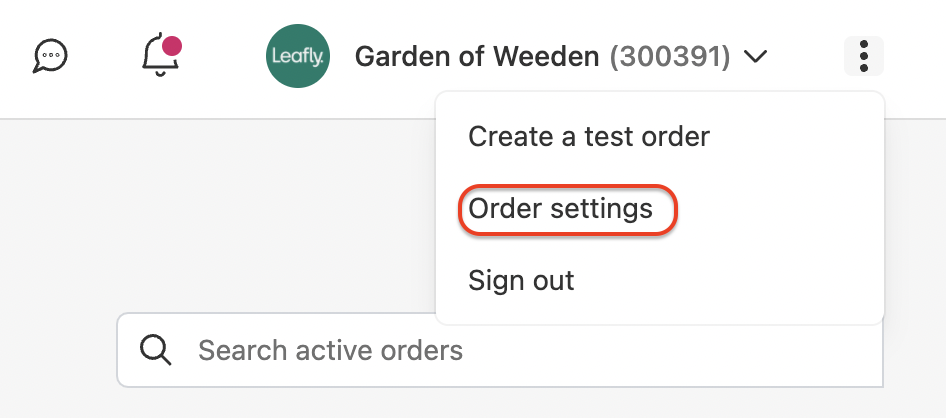946x418 pixels.
Task: Click the bell clapper below the bell
Action: point(159,74)
